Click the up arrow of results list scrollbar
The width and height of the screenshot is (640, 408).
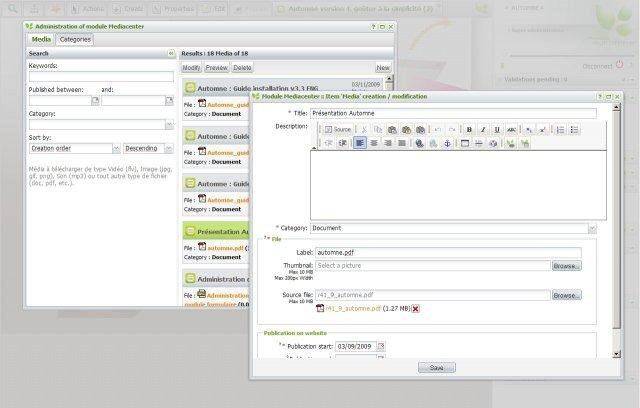(x=389, y=78)
